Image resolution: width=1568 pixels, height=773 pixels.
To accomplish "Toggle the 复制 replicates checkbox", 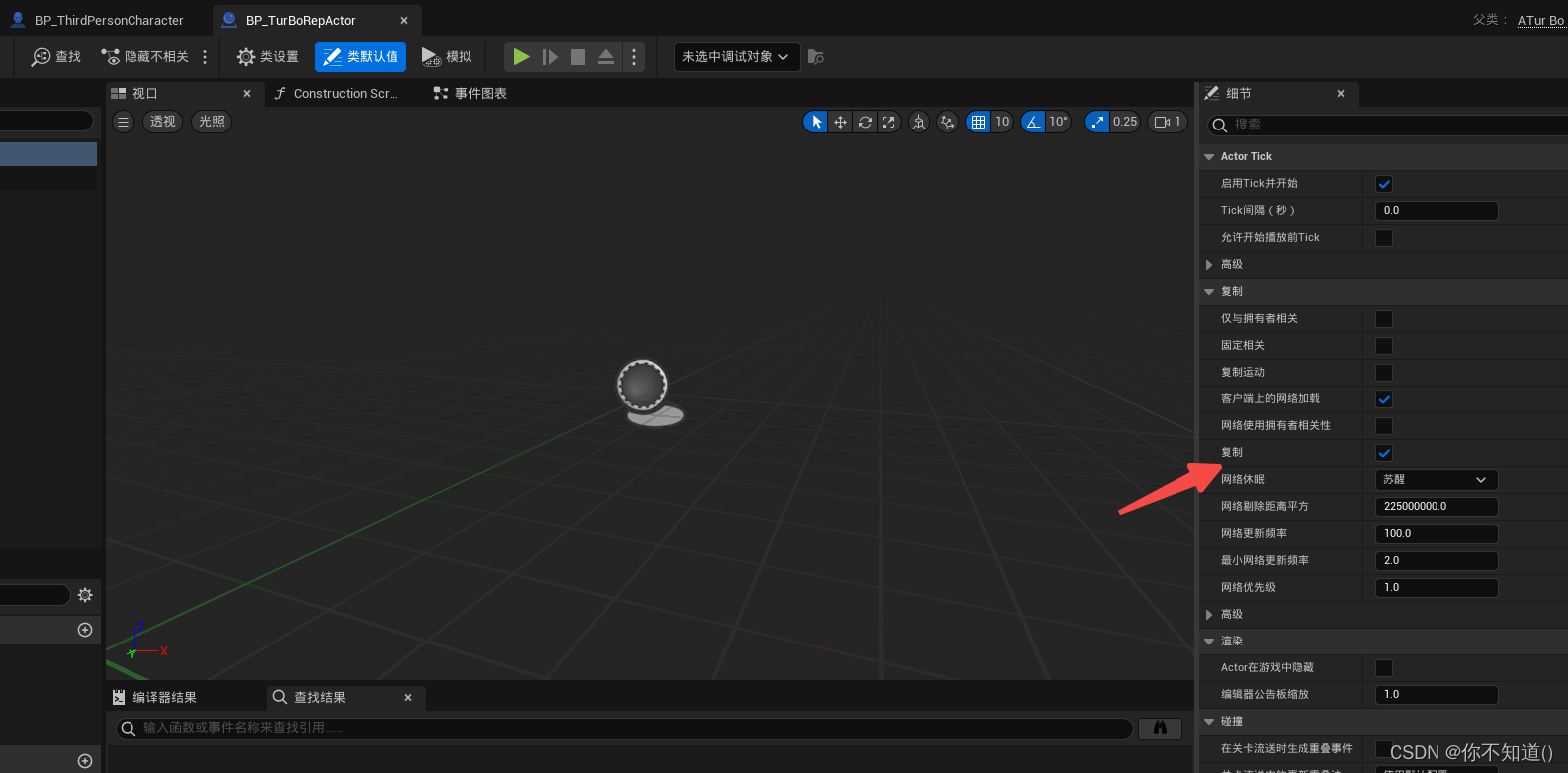I will tap(1384, 453).
